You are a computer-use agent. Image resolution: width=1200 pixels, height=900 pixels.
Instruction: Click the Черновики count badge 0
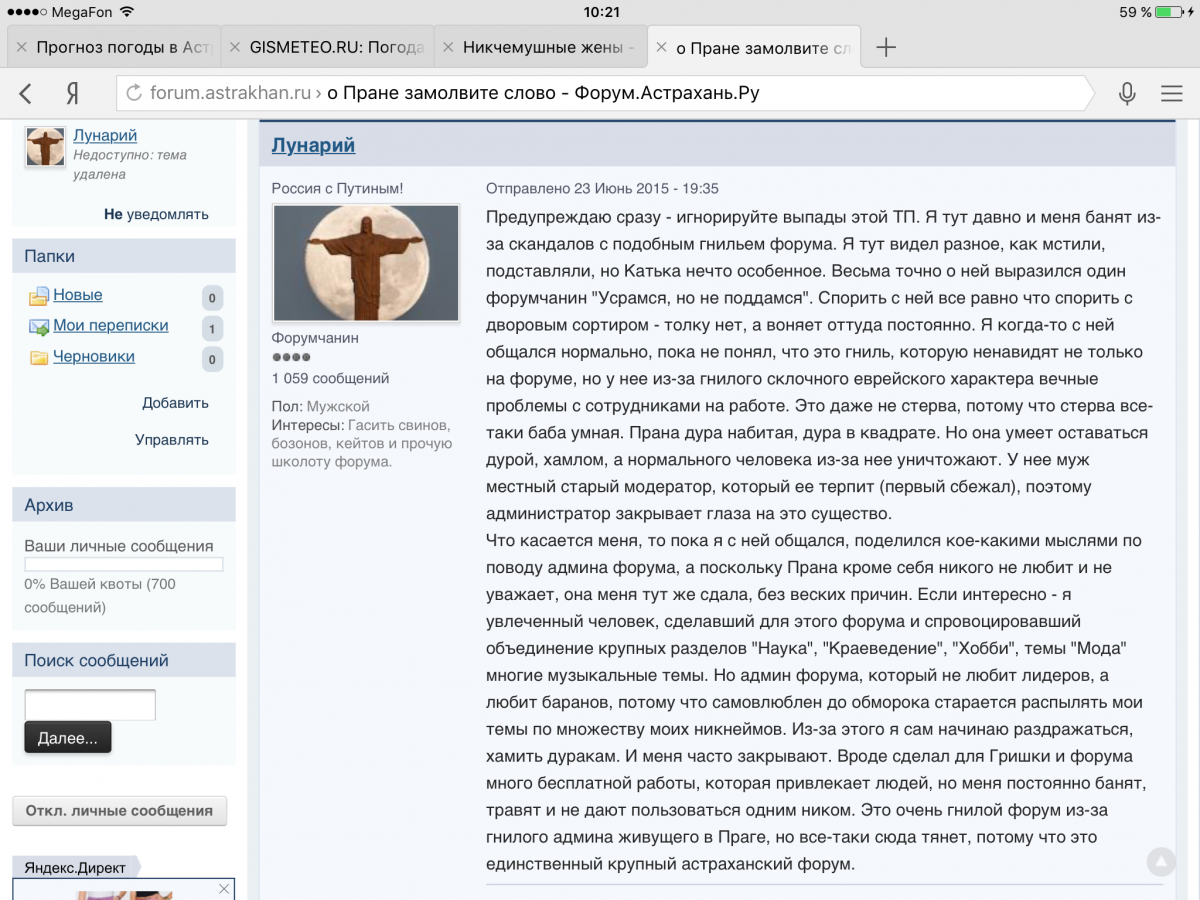click(212, 359)
